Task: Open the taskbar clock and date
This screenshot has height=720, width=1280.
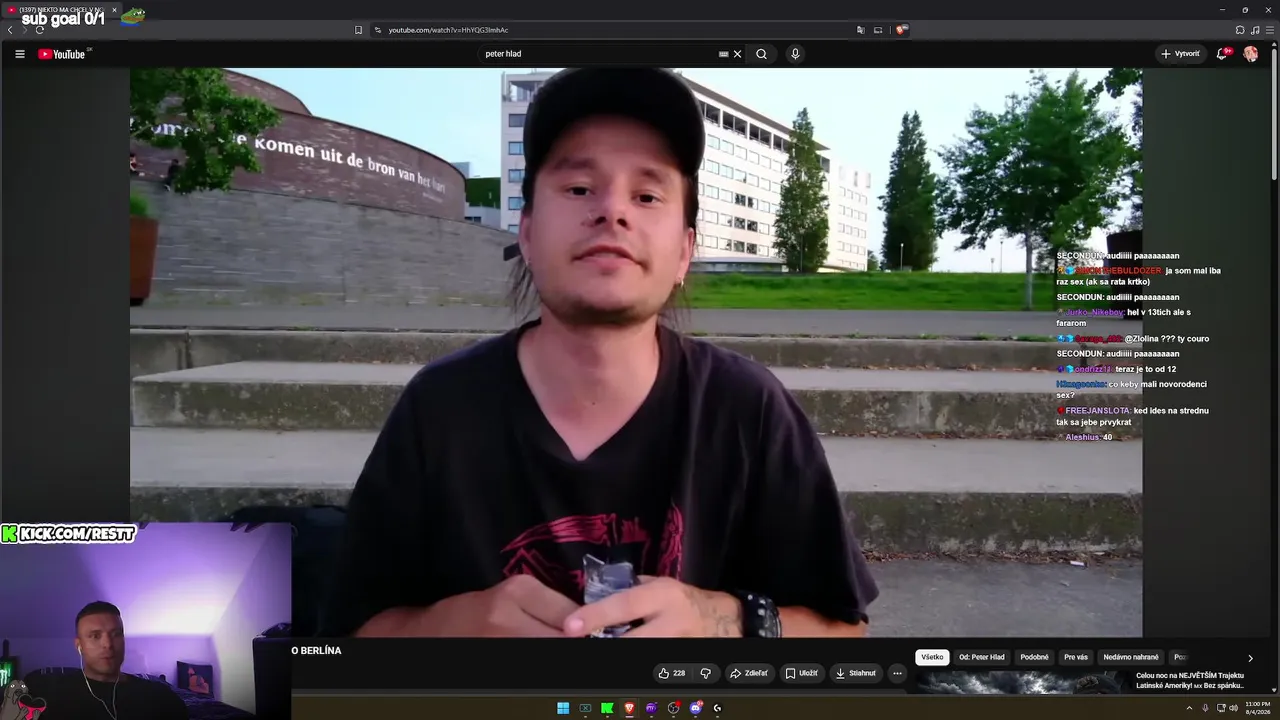Action: (1257, 707)
